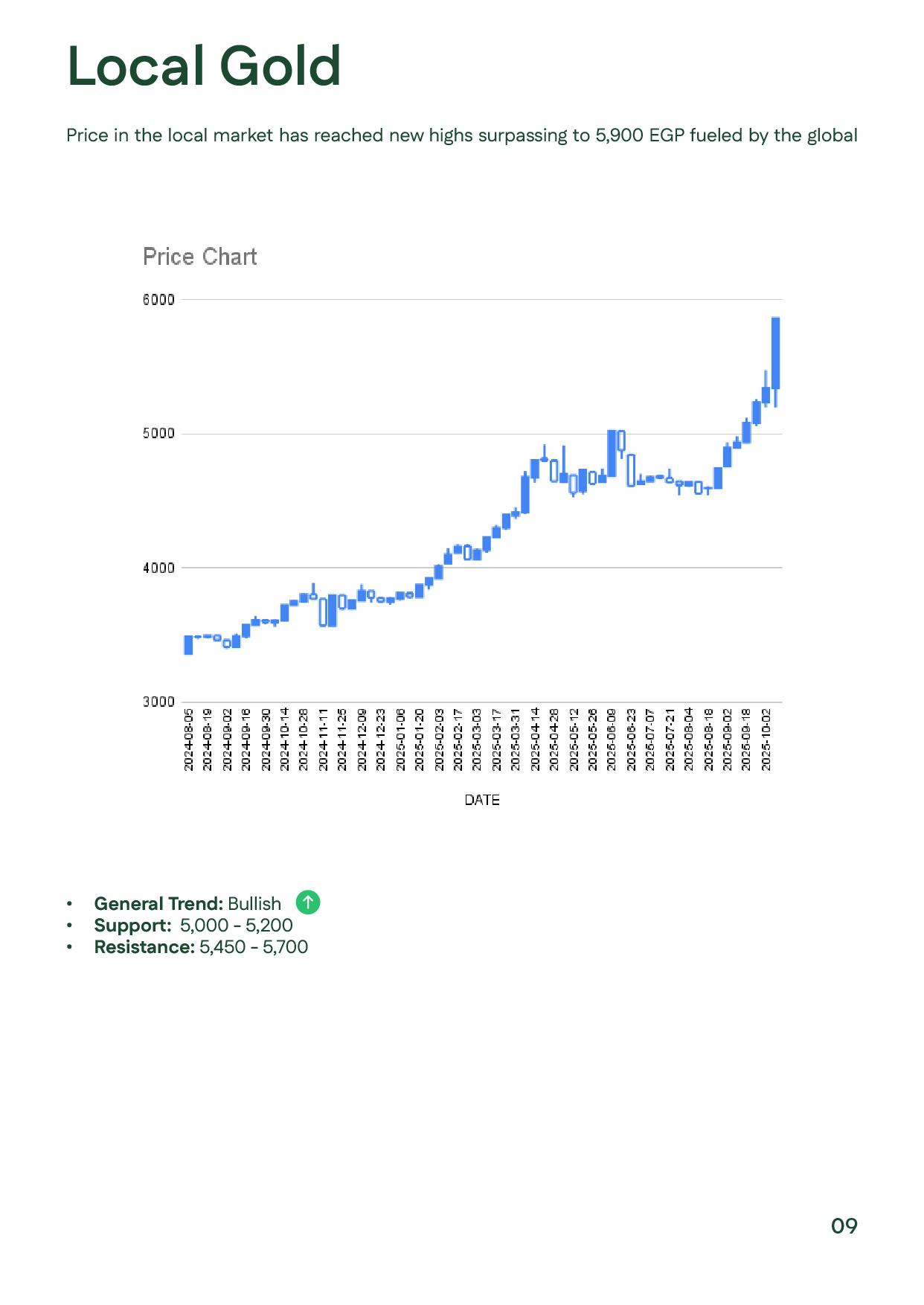The image size is (924, 1305).
Task: Select the "General Trend:" bold label
Action: tap(158, 903)
